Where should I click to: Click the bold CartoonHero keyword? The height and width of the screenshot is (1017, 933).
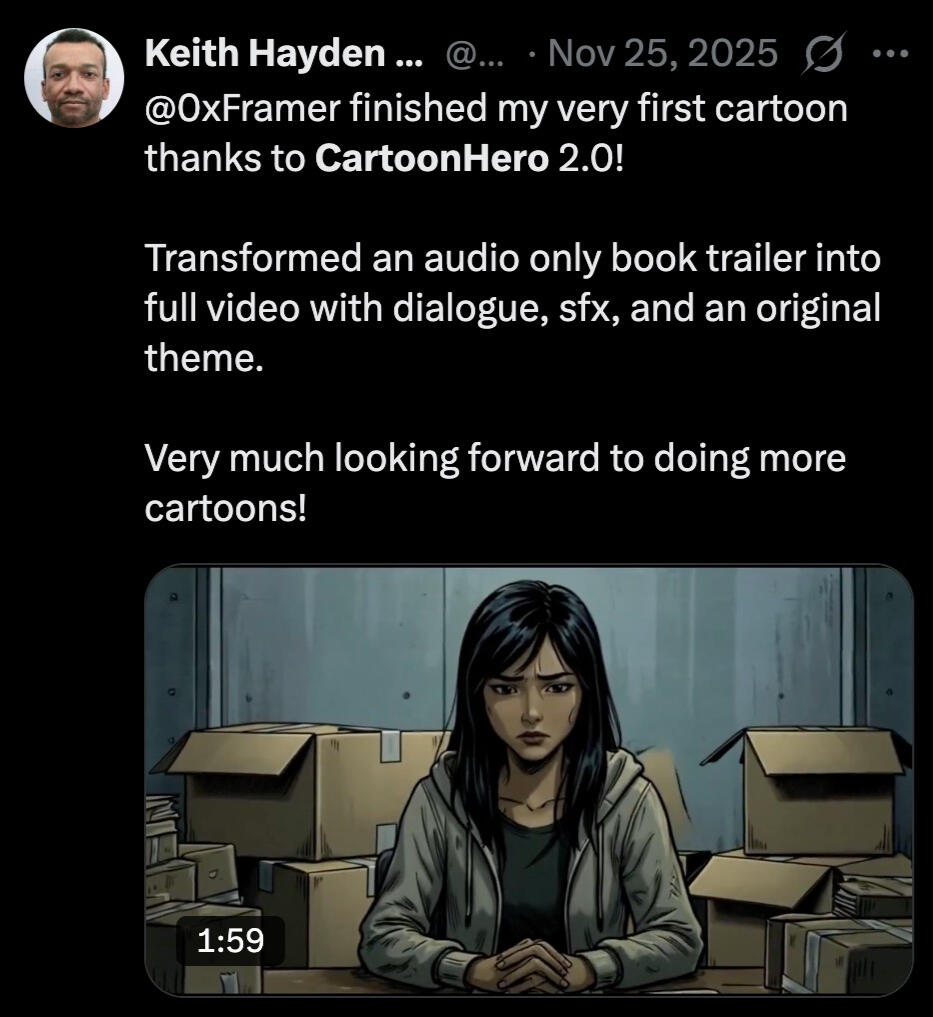pos(431,158)
